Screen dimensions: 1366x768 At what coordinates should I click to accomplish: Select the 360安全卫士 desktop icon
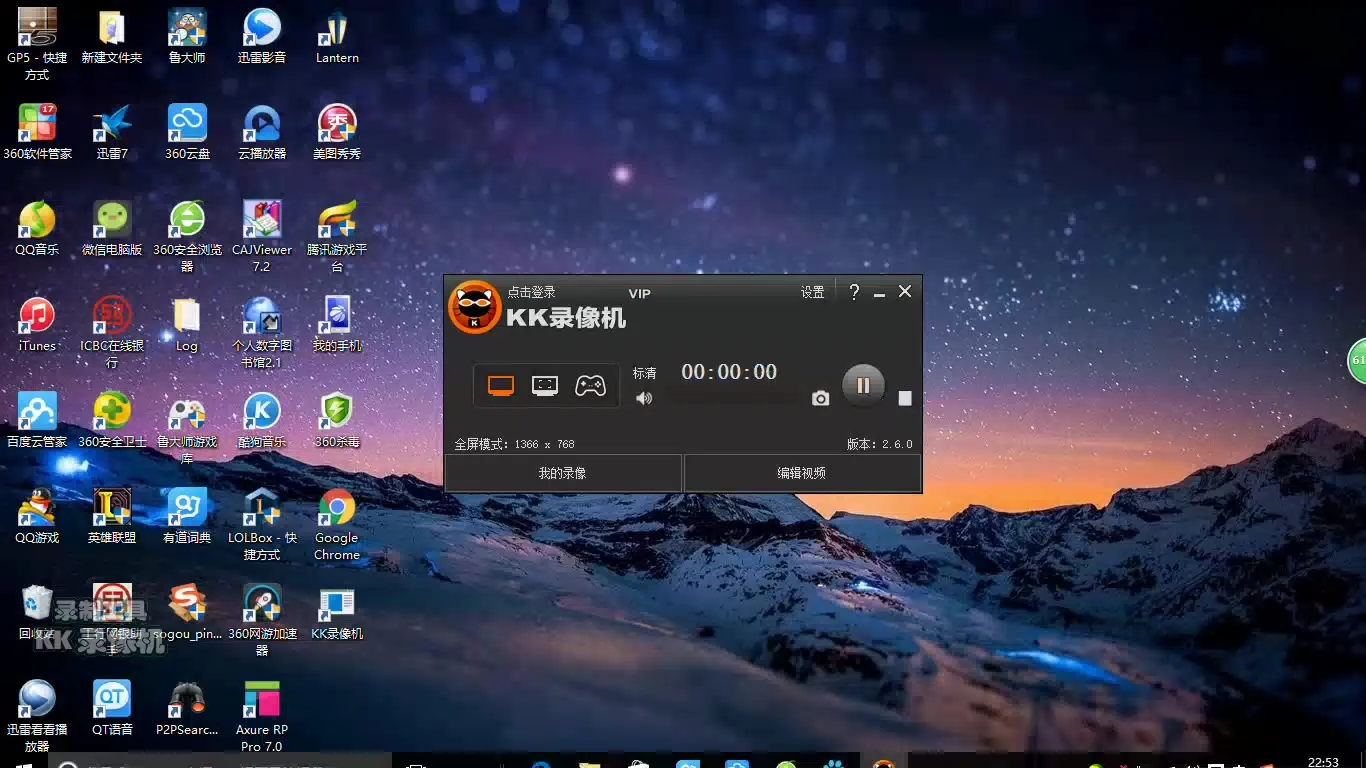coord(112,420)
